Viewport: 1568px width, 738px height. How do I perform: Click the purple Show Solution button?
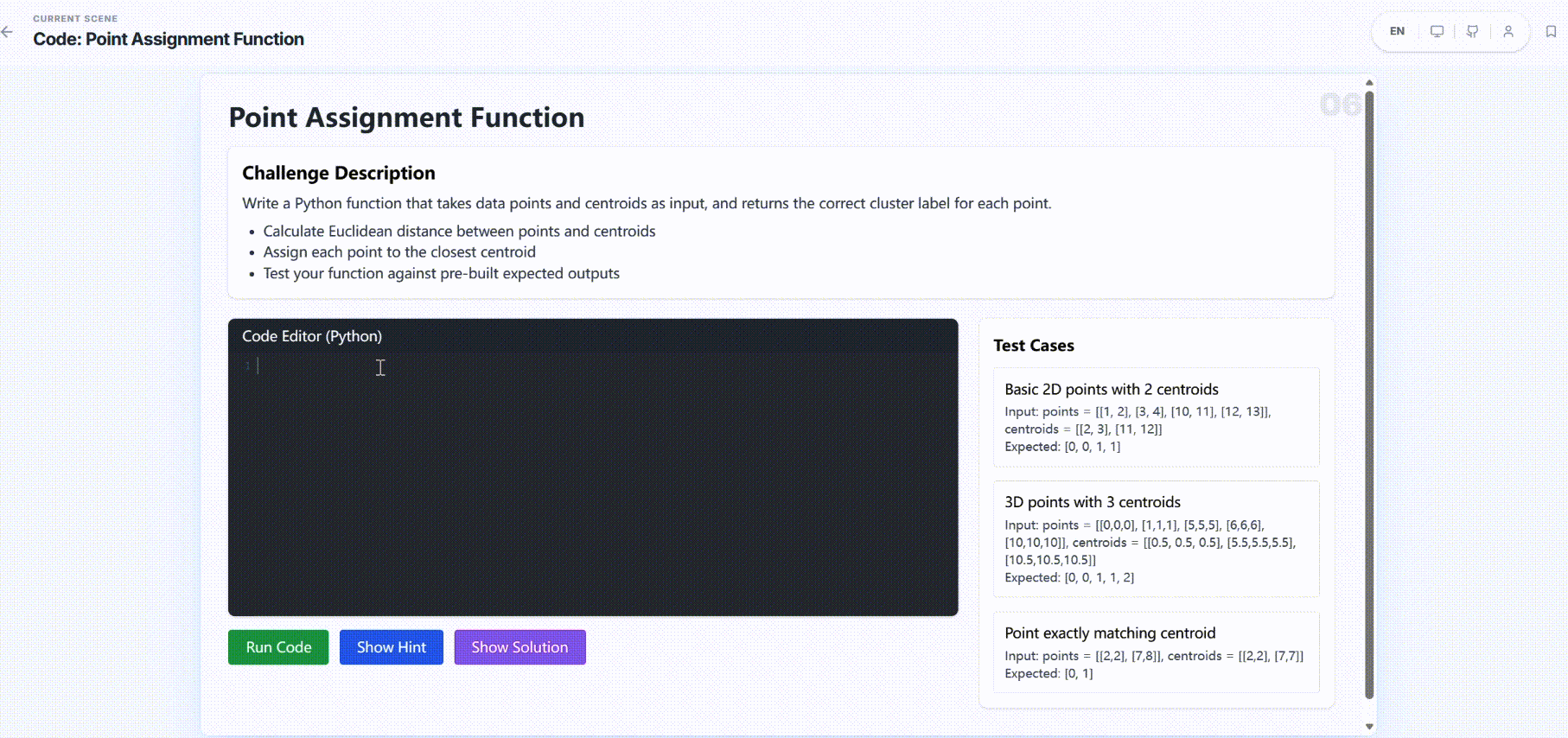point(520,647)
